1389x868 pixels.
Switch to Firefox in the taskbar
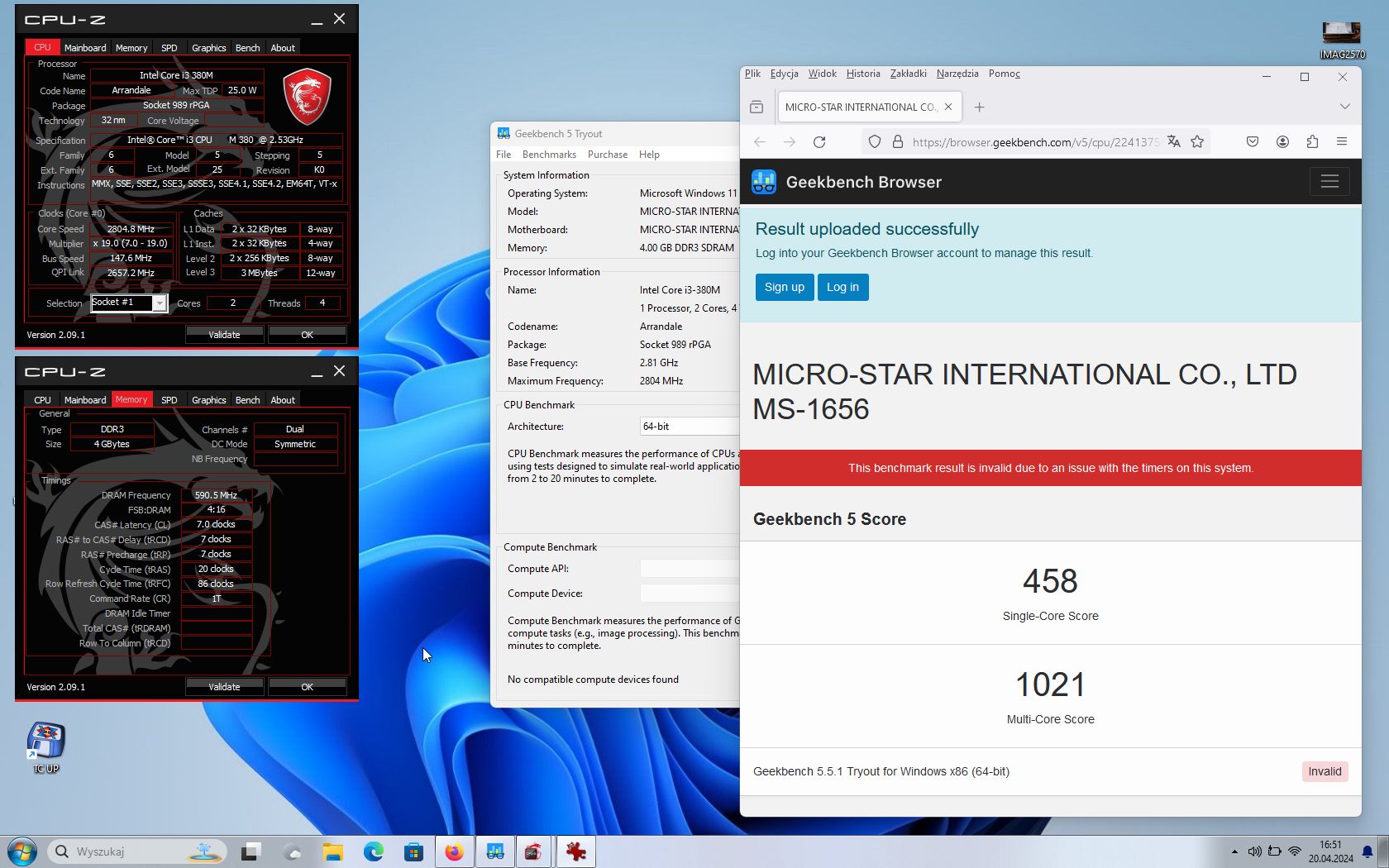pos(454,851)
